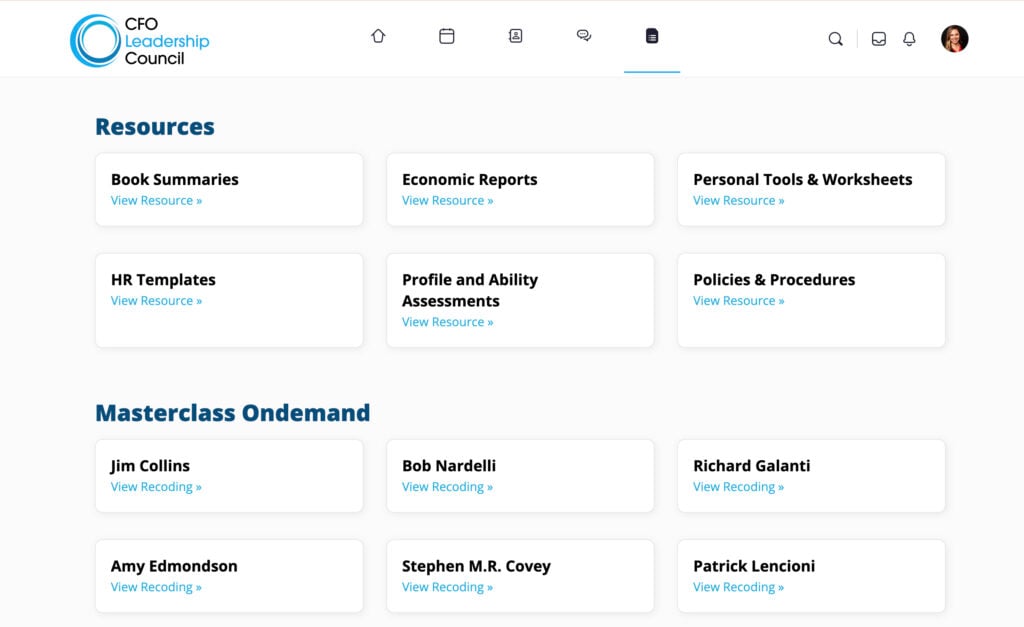Select the Book Summaries card title
The height and width of the screenshot is (627, 1024).
coord(174,180)
